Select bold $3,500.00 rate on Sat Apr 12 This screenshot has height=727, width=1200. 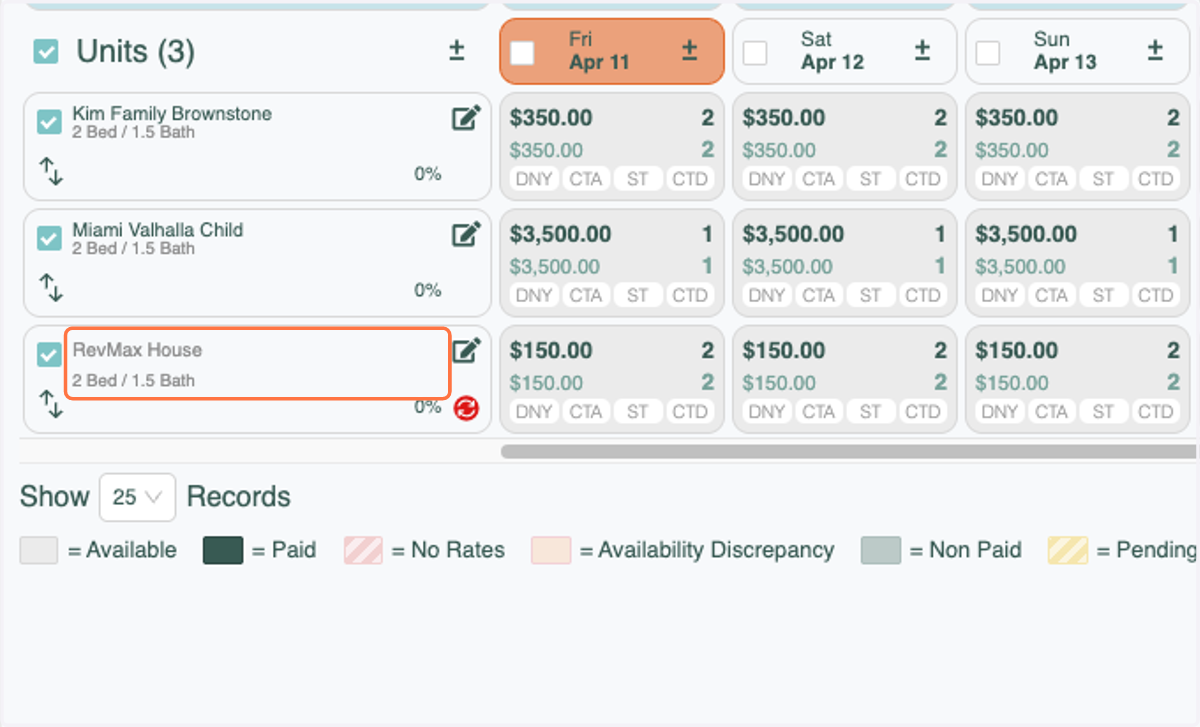click(794, 234)
